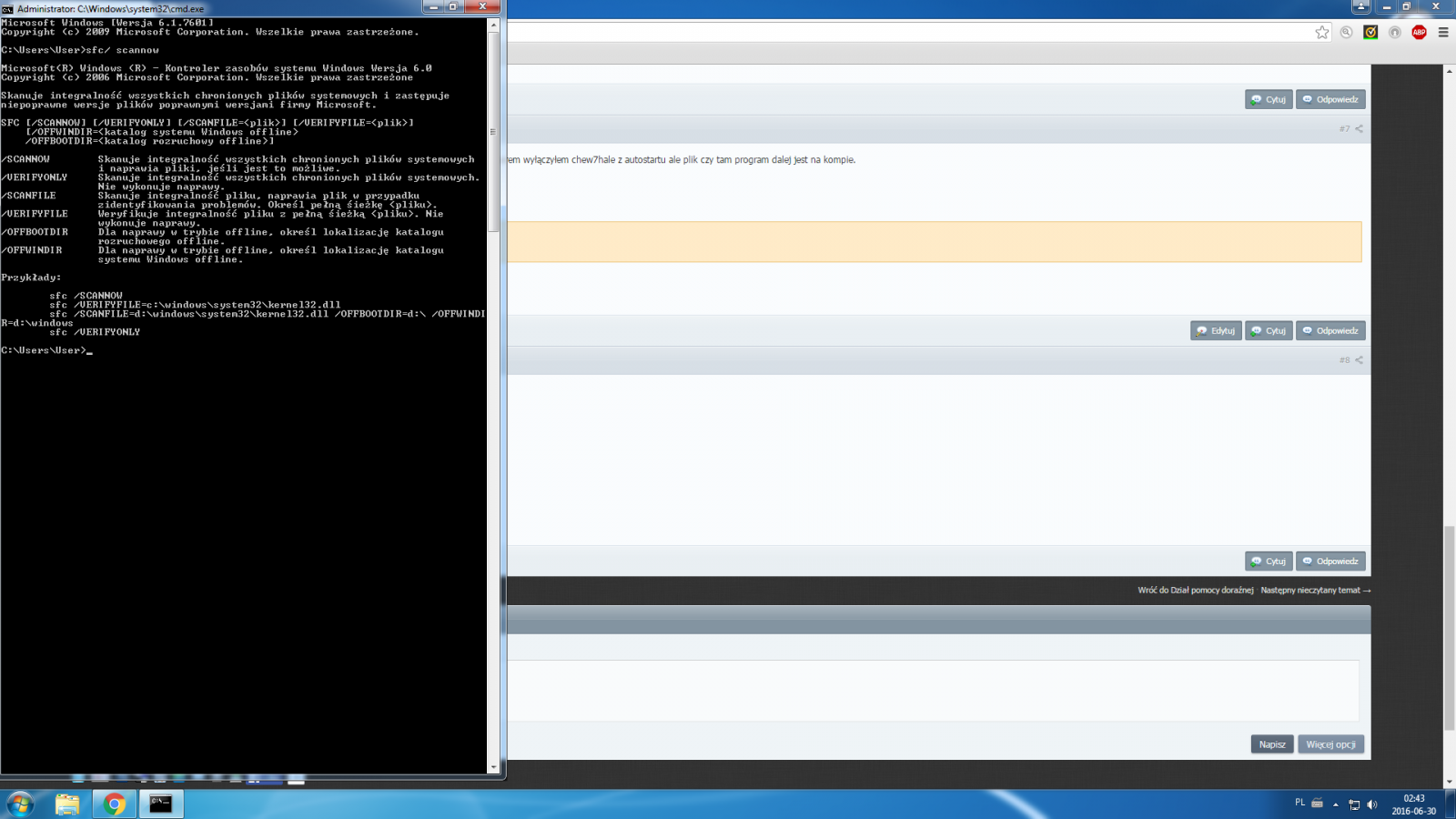Click the on-screen keyboard tray icon
This screenshot has height=819, width=1456.
pyautogui.click(x=1317, y=804)
